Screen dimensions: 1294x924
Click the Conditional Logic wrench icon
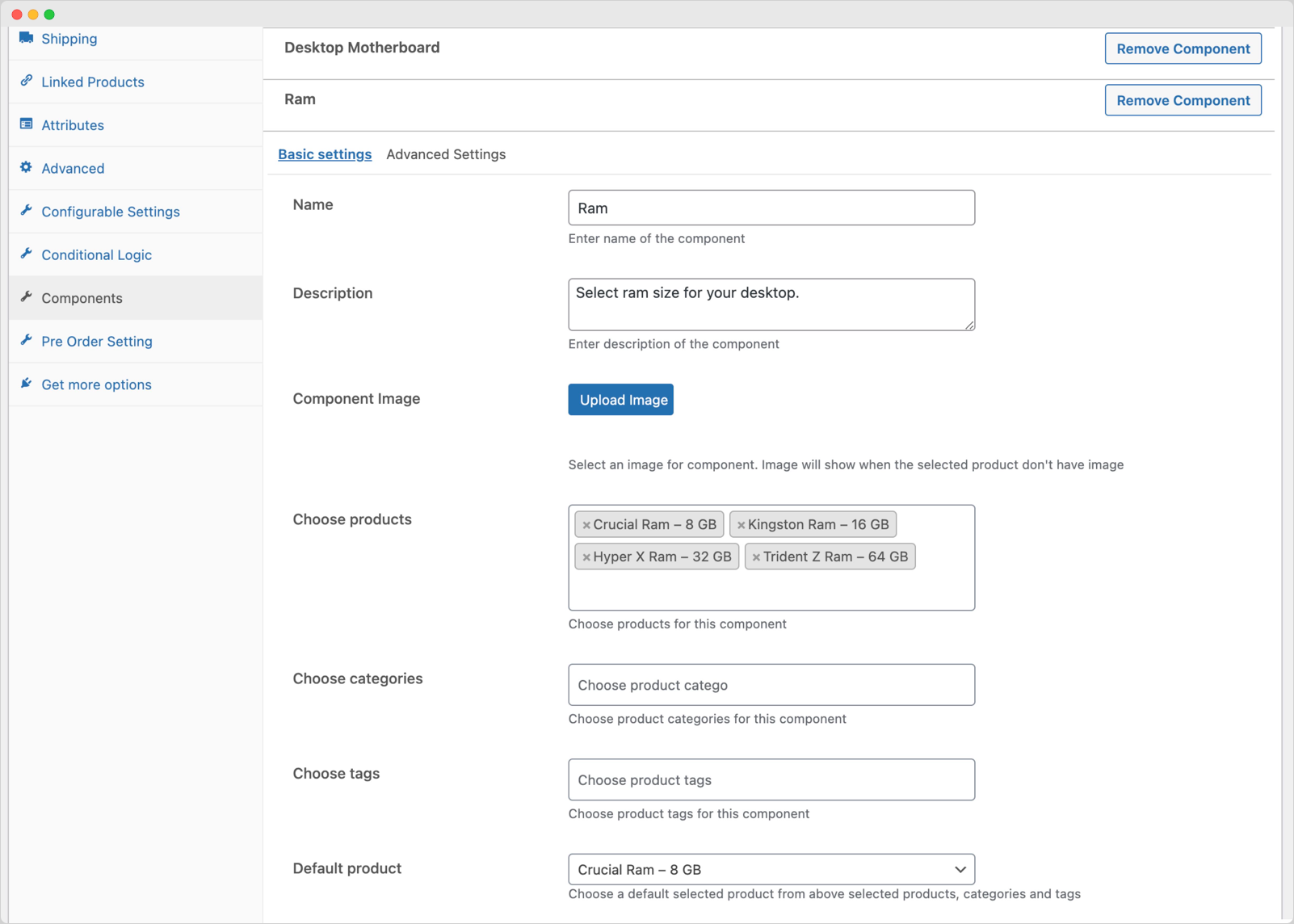tap(27, 254)
